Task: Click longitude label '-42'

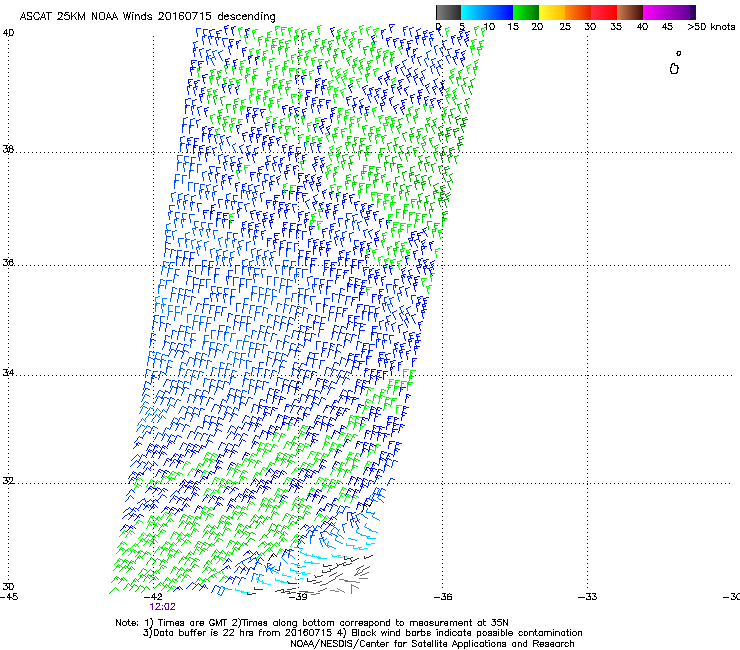Action: [x=154, y=597]
